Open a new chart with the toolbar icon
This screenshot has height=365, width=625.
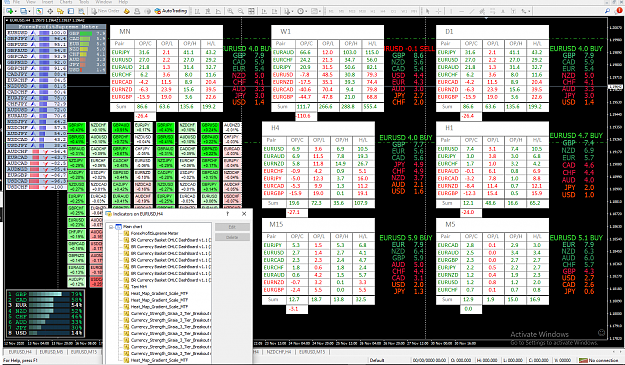click(9, 11)
